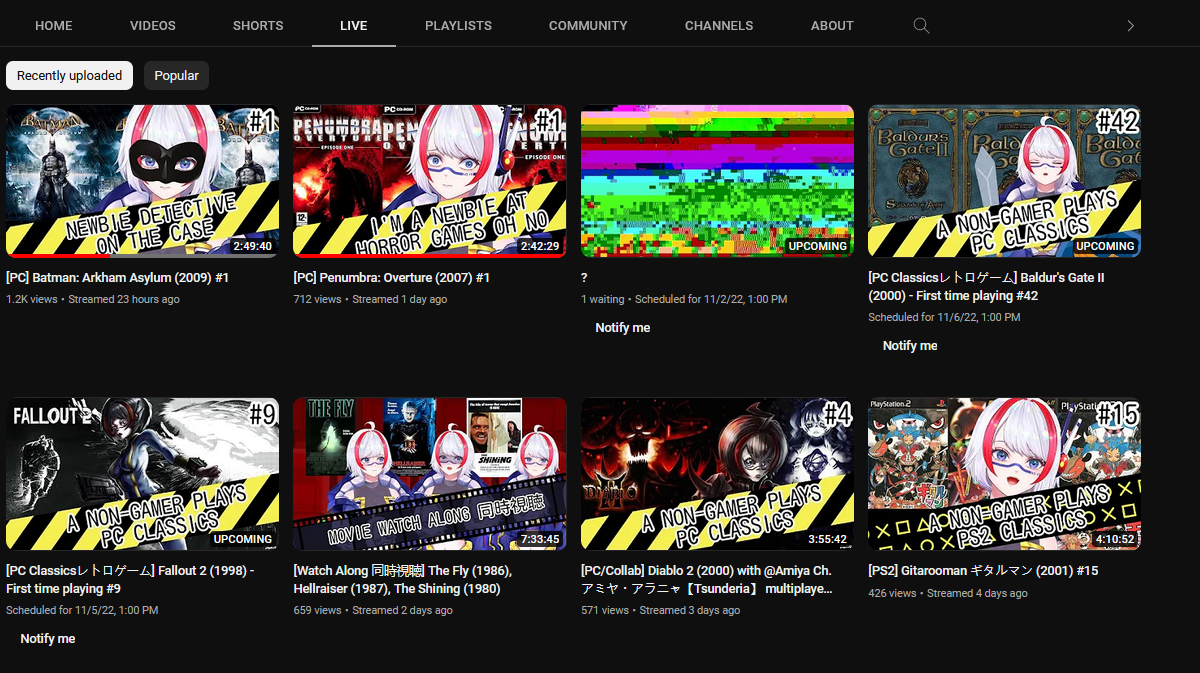Click the 2:42:29 duration badge
Screen dimensions: 1200x673
coord(539,246)
